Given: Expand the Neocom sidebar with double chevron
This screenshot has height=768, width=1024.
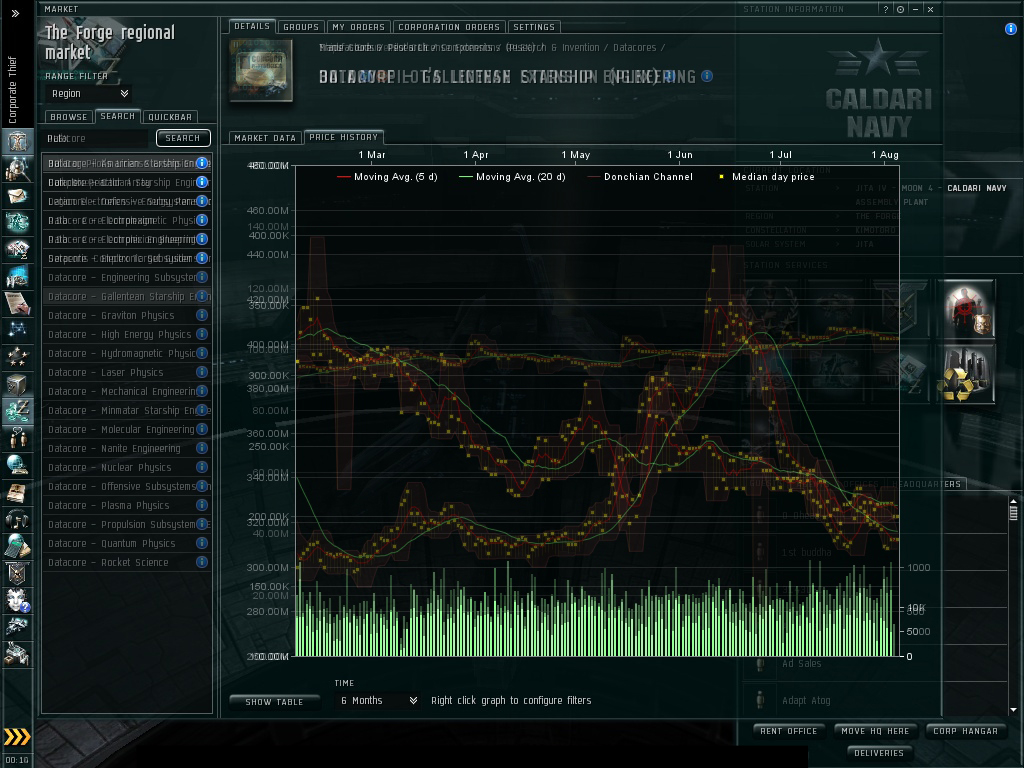Looking at the screenshot, I should tap(15, 13).
